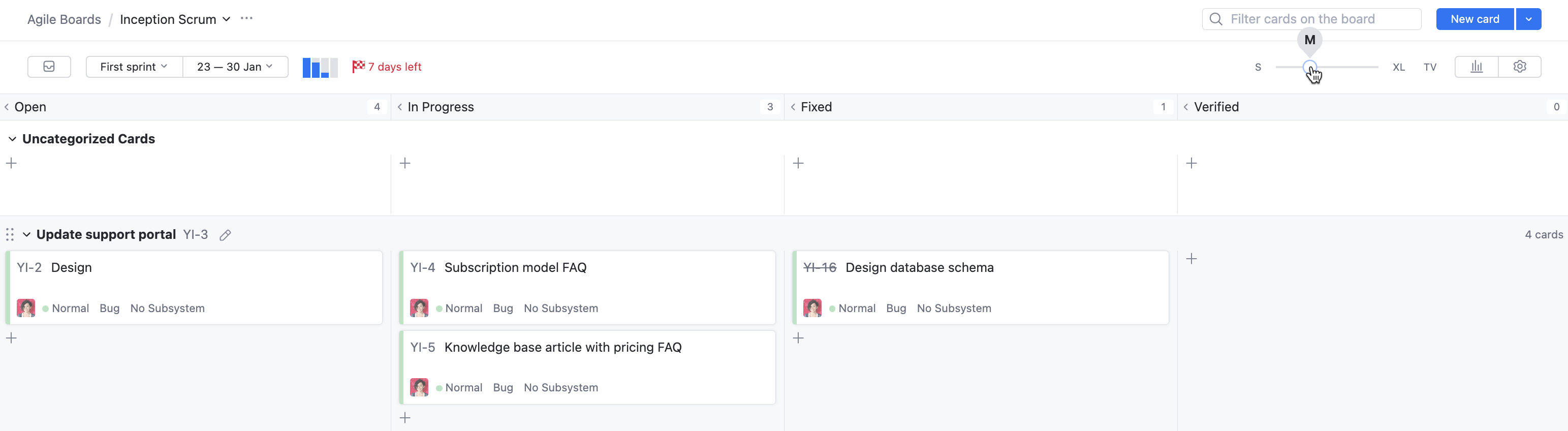Click pencil edit icon next to YI-3
The height and width of the screenshot is (431, 1568).
(225, 235)
